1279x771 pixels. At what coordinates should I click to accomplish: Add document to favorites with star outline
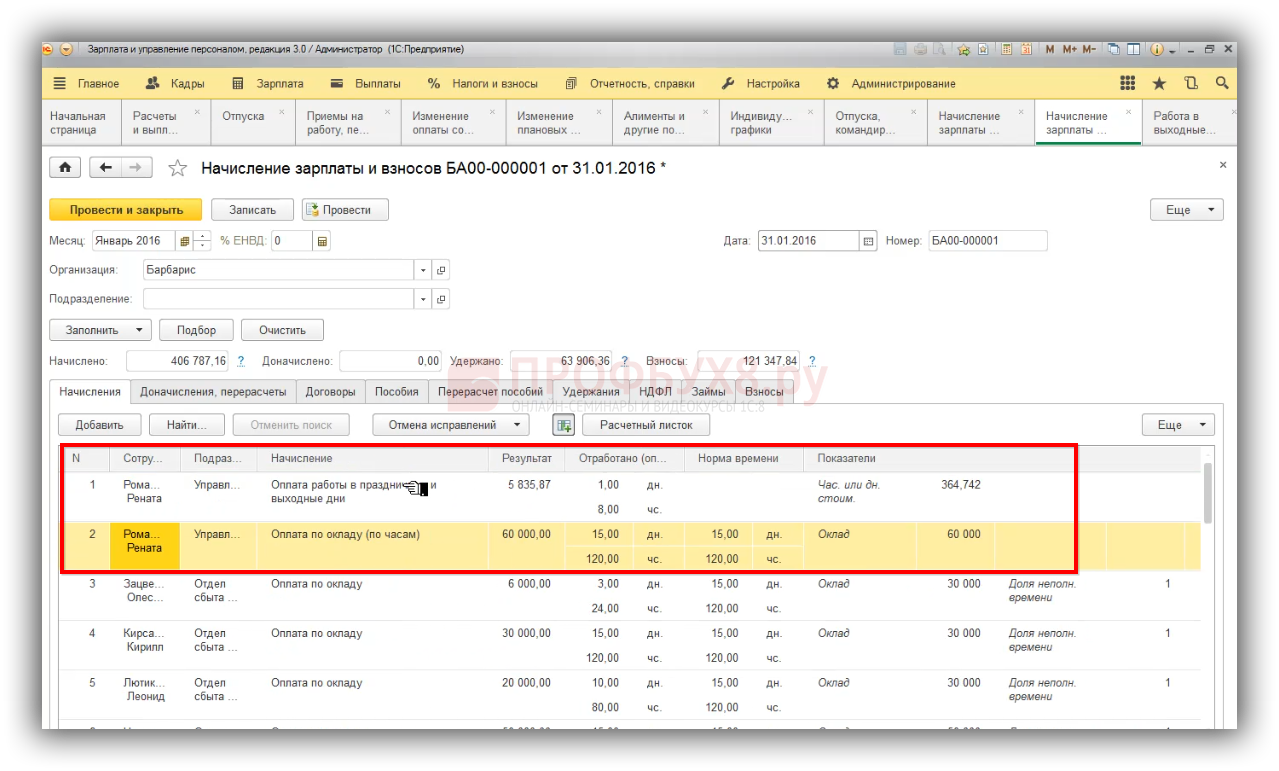pyautogui.click(x=178, y=168)
